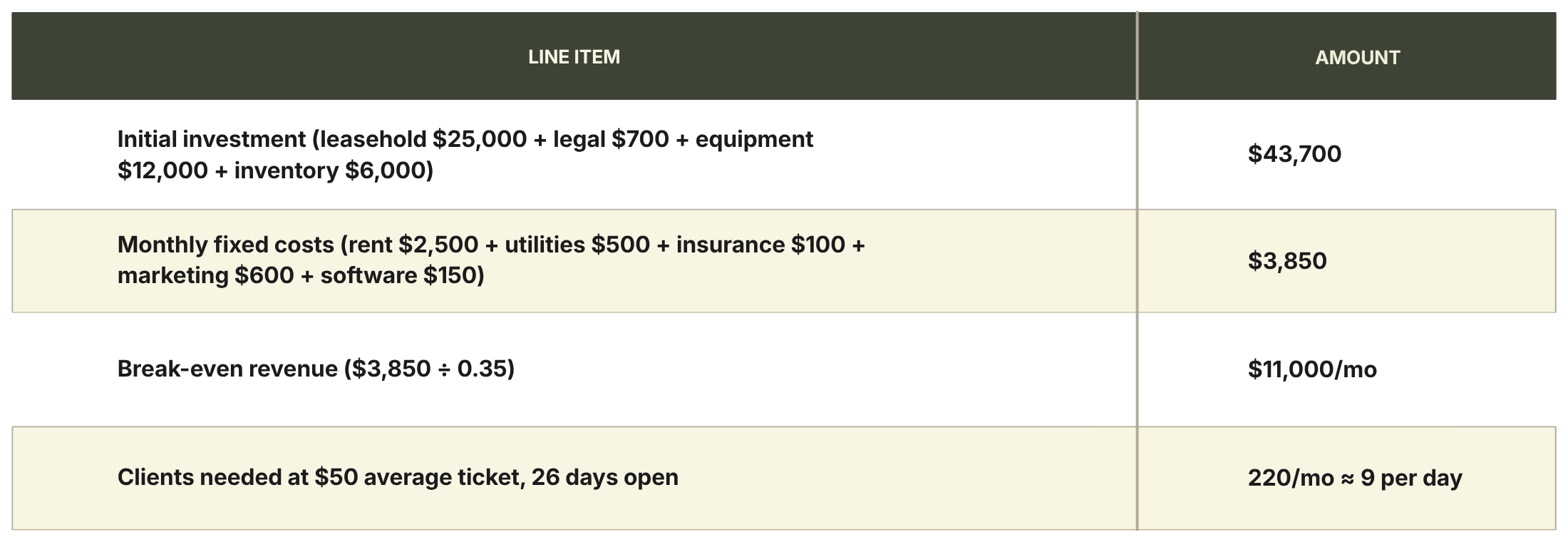Select the Initial investment description cell
1568x542 pixels.
click(x=574, y=154)
